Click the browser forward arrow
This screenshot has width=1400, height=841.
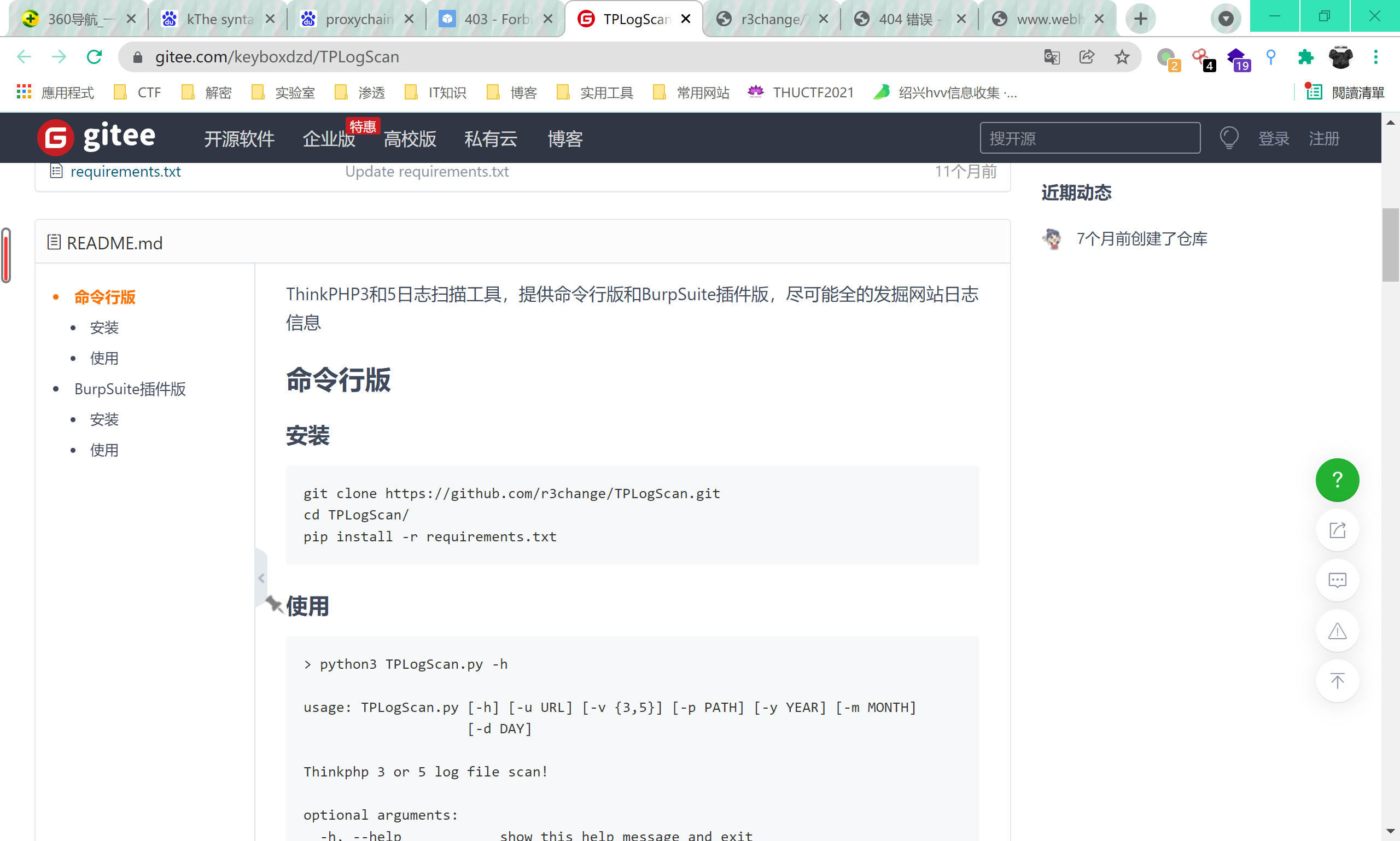pyautogui.click(x=59, y=57)
